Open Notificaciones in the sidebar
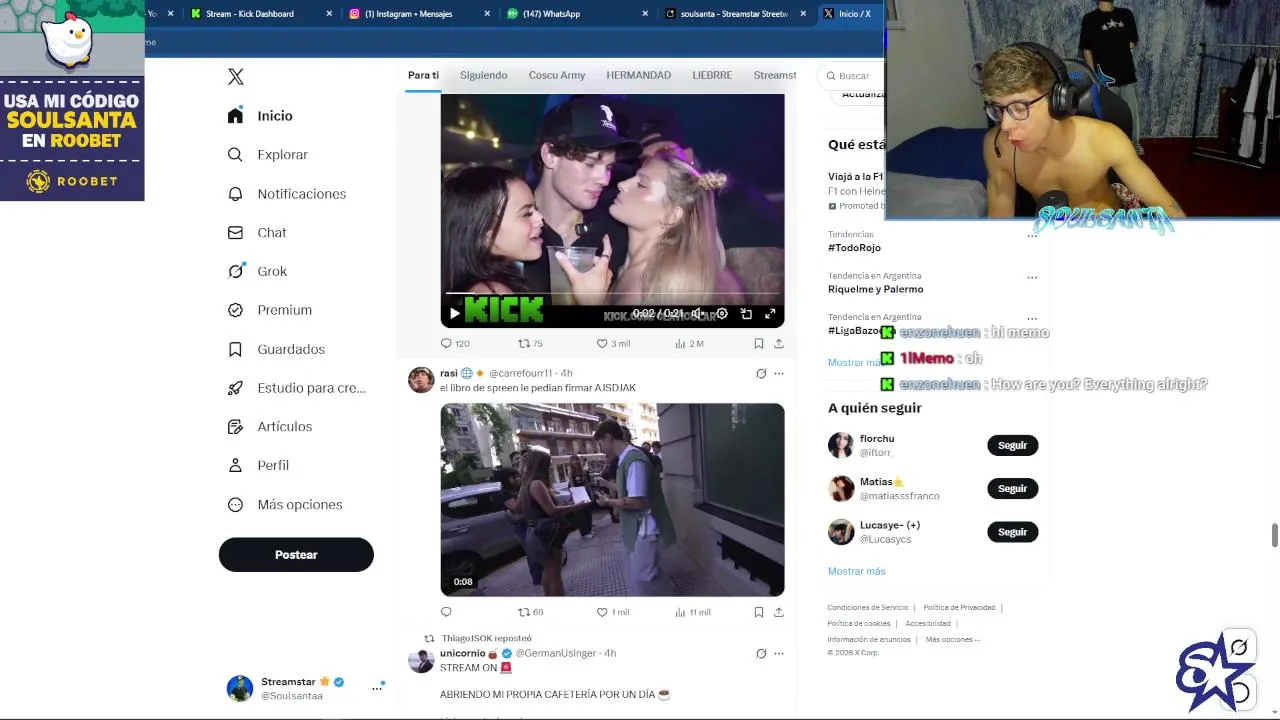 pyautogui.click(x=286, y=194)
